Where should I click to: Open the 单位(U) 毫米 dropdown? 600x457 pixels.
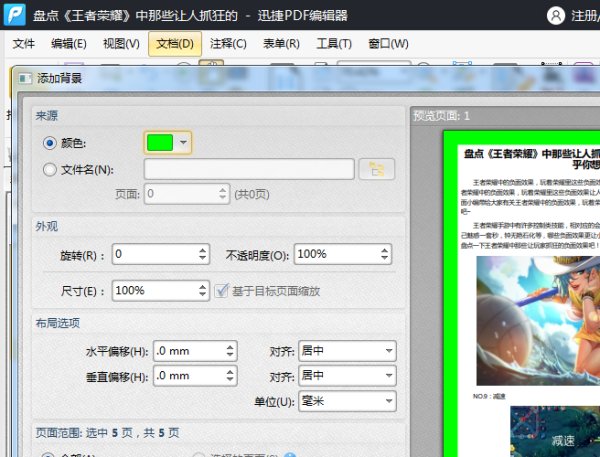pos(347,401)
